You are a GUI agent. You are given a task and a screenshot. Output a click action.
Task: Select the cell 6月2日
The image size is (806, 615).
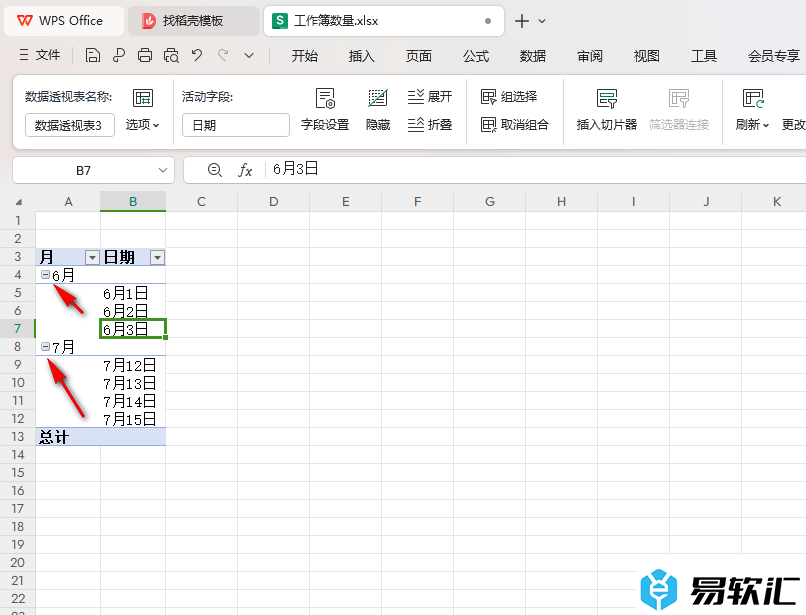click(133, 311)
